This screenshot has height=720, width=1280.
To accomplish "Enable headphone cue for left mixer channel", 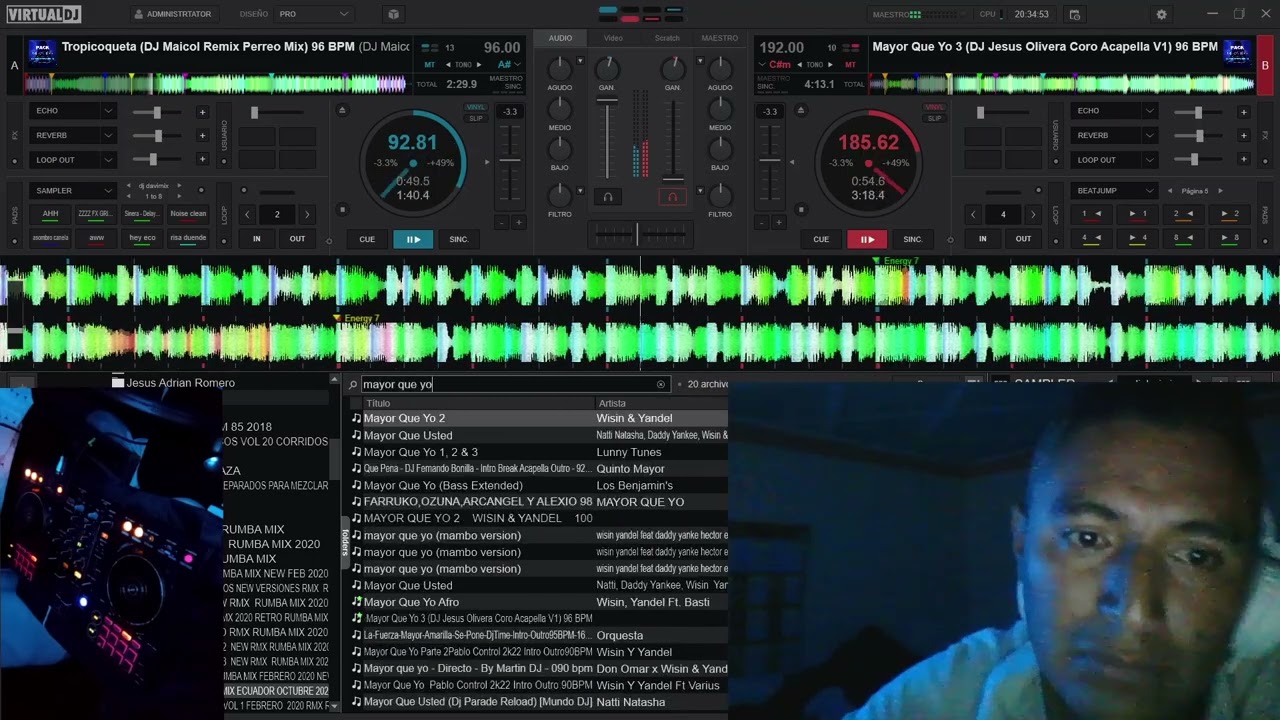I will tap(607, 197).
